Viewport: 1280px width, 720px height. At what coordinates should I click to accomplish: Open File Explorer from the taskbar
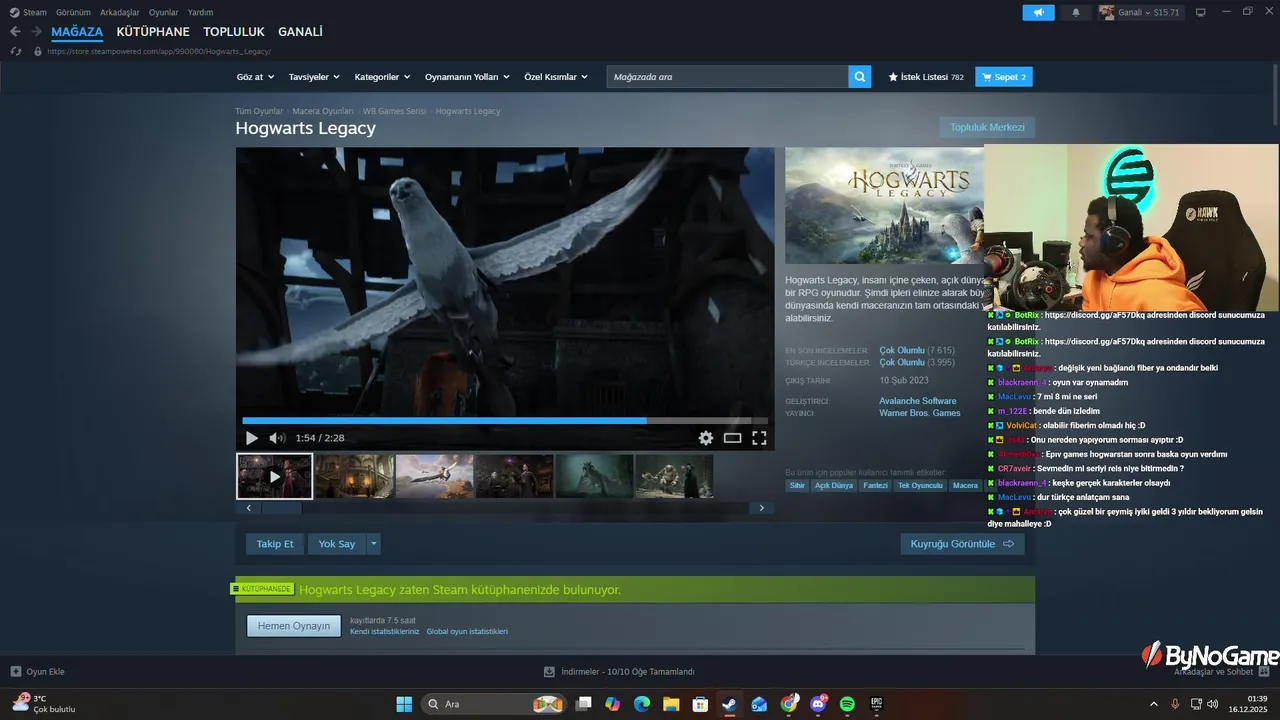(x=671, y=704)
